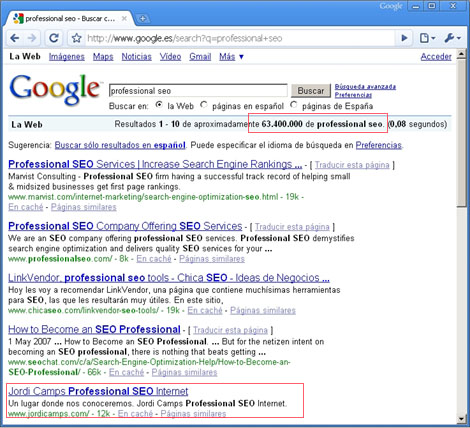Viewport: 470px width, 428px height.
Task: Click the forward navigation arrow
Action: [x=32, y=38]
